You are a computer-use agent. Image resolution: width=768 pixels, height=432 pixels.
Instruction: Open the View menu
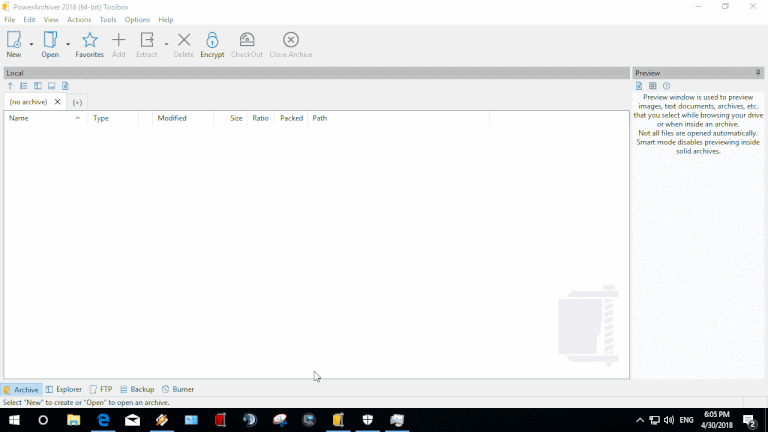[x=51, y=20]
